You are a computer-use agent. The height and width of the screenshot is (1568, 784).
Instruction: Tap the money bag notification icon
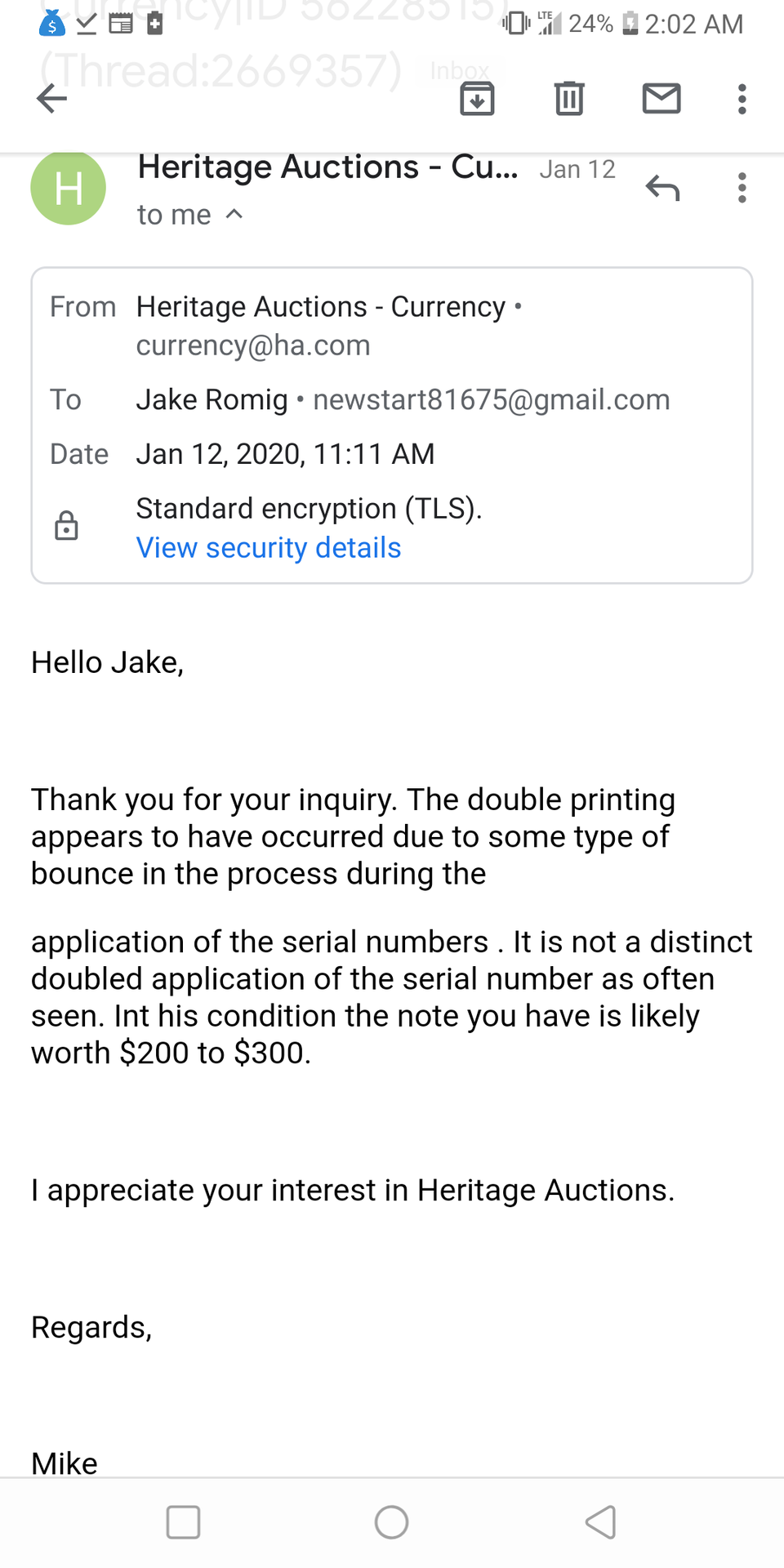pos(51,24)
